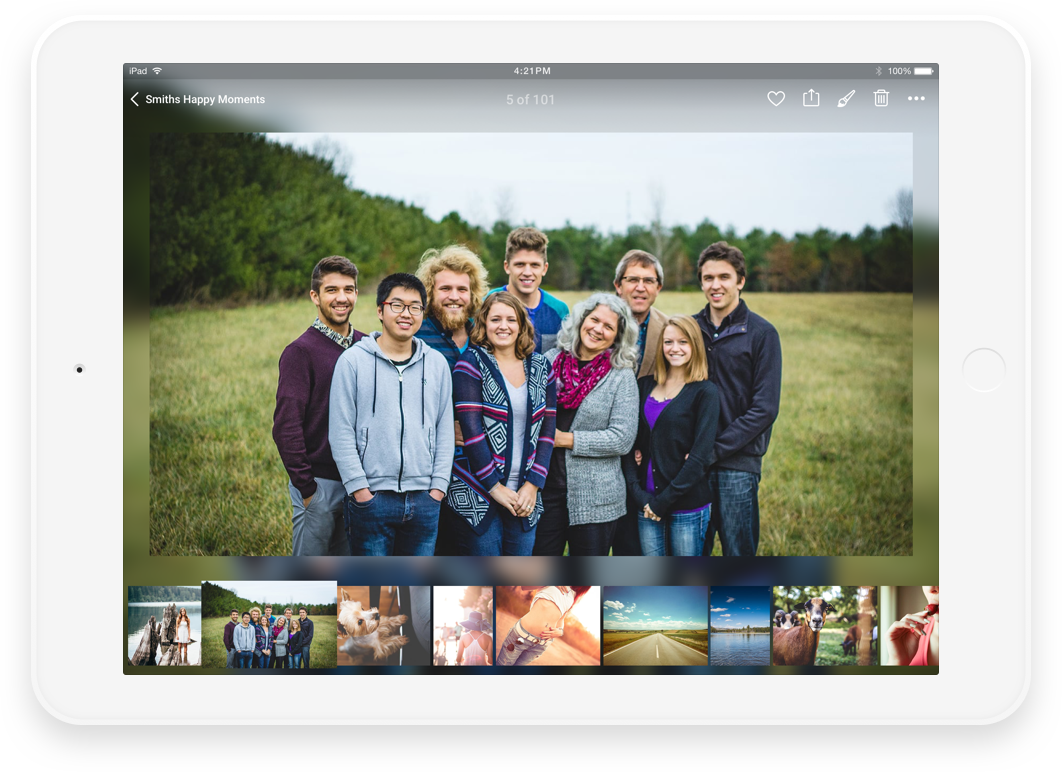Open the share sheet icon
The width and height of the screenshot is (1062, 772).
tap(811, 98)
